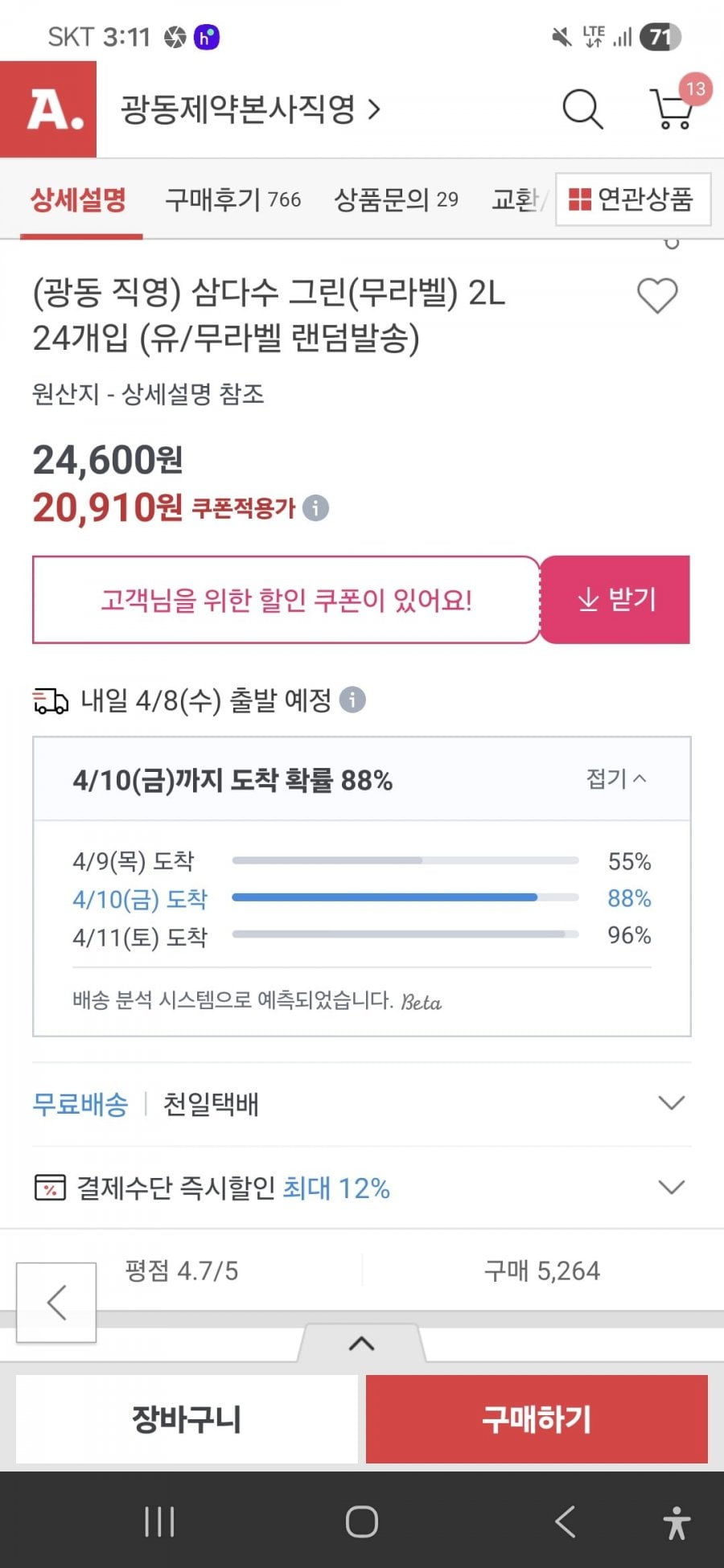
Task: Add product to wishlist with heart icon
Action: click(x=657, y=295)
